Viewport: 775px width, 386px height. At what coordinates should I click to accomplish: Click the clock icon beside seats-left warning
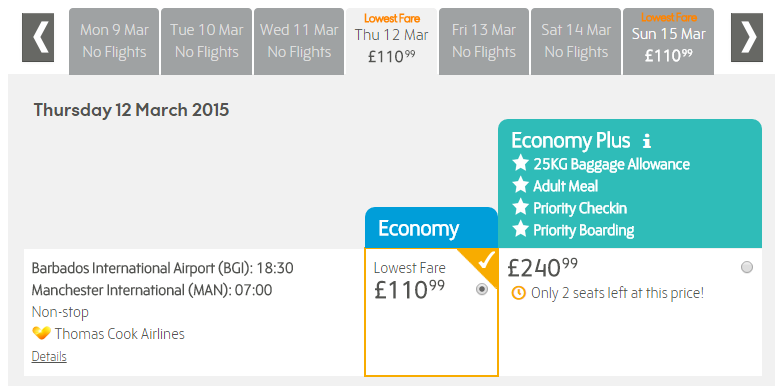pyautogui.click(x=518, y=294)
